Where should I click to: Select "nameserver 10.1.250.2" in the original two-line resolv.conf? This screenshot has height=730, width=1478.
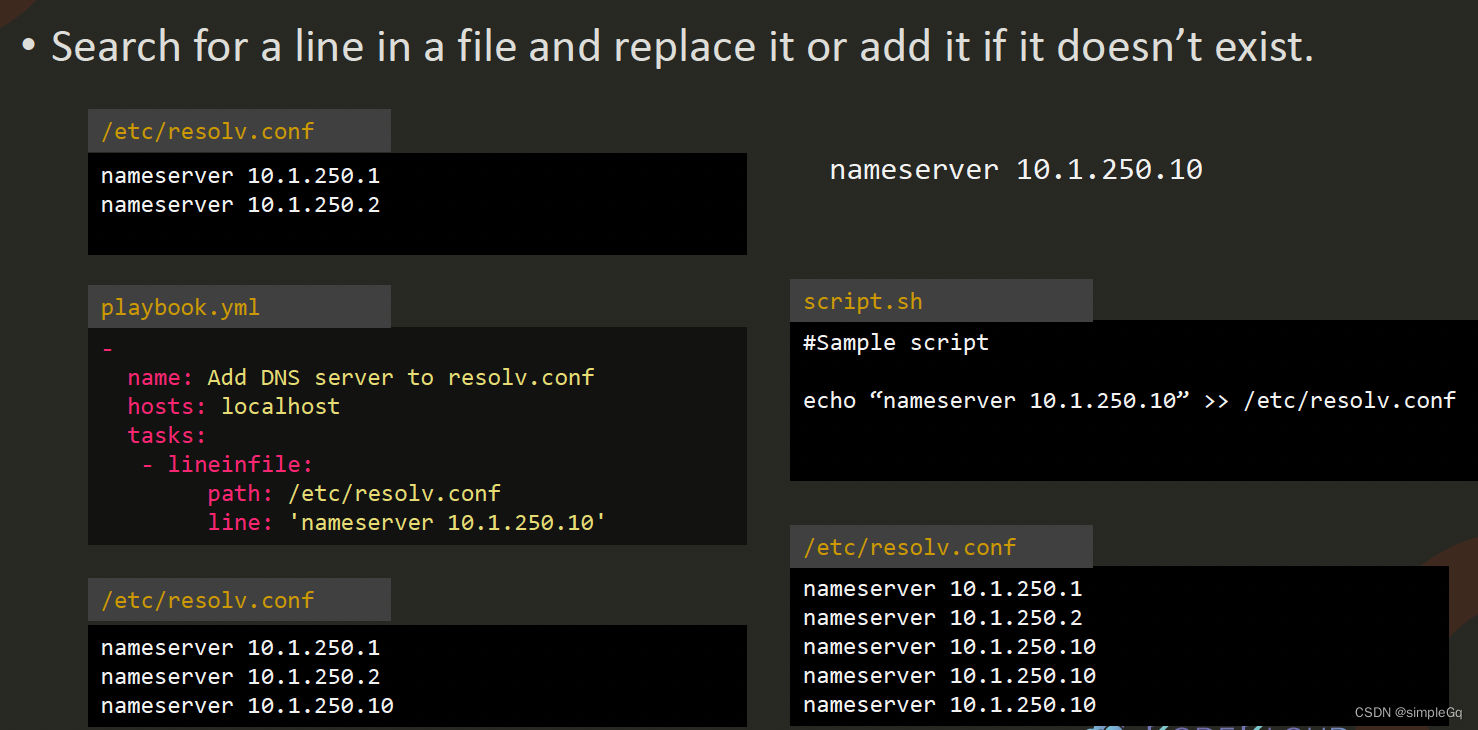(240, 205)
